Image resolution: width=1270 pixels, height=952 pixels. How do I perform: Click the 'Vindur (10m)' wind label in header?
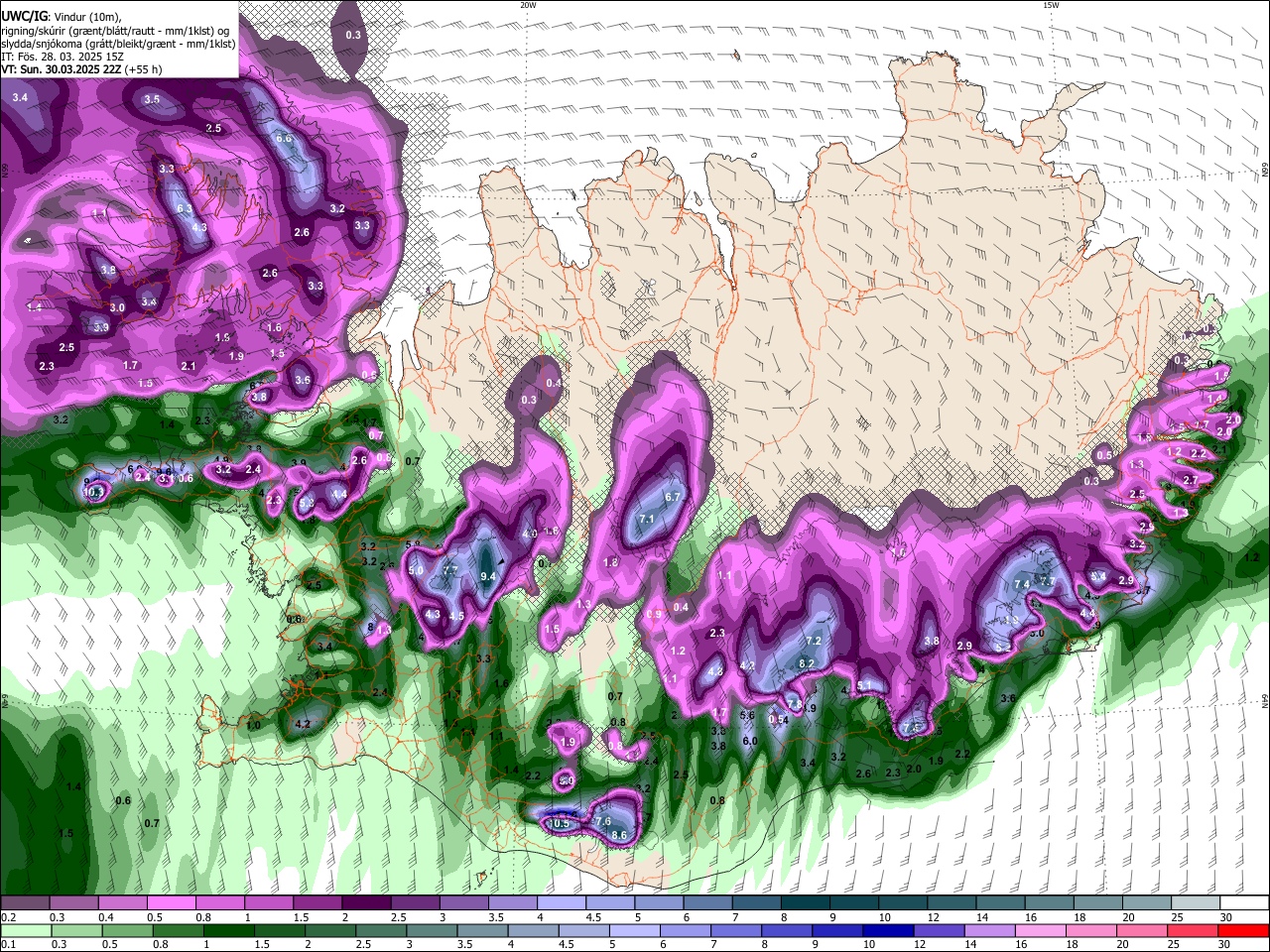(86, 15)
